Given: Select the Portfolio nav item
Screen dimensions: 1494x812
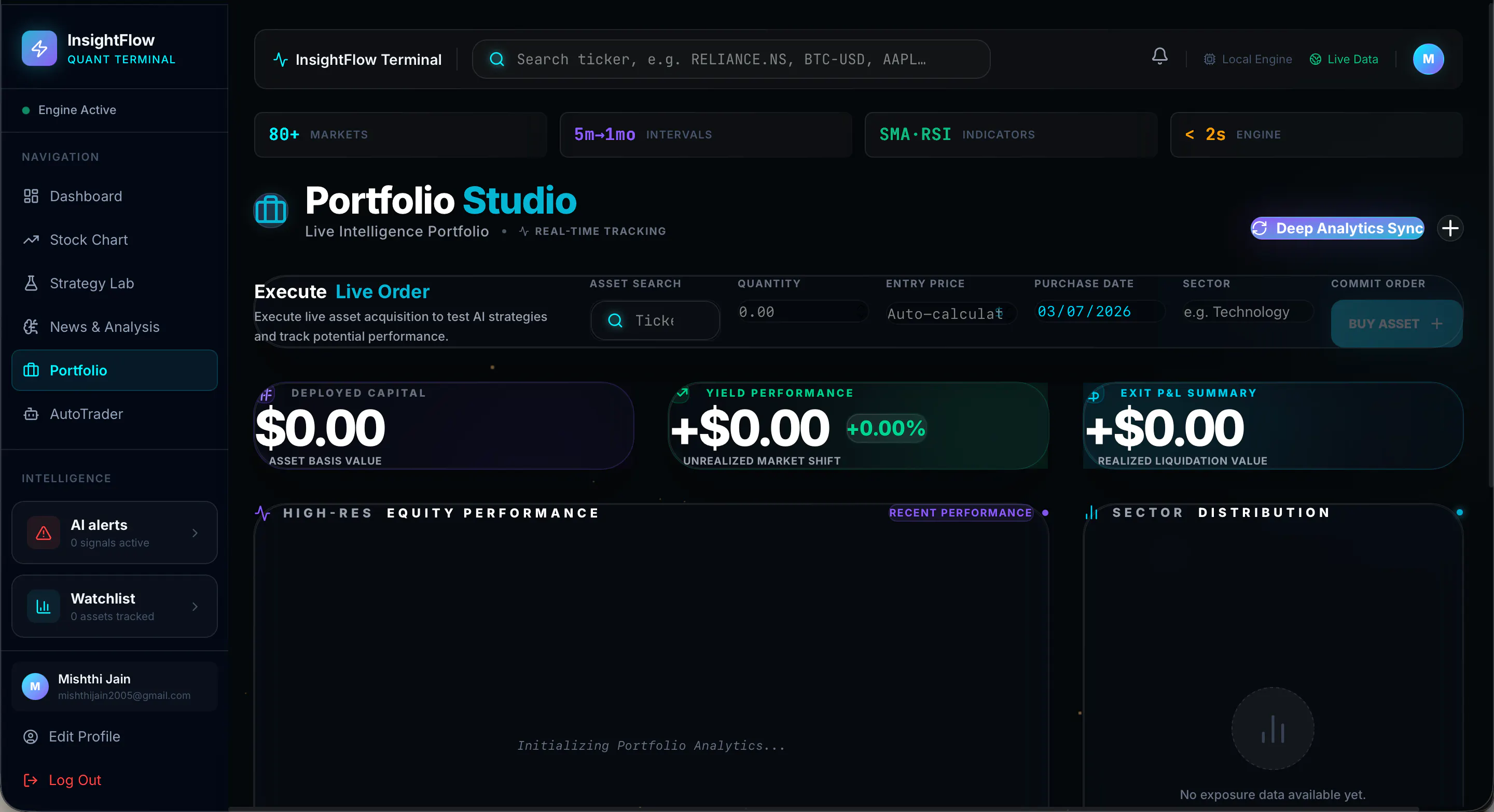Looking at the screenshot, I should pos(114,370).
